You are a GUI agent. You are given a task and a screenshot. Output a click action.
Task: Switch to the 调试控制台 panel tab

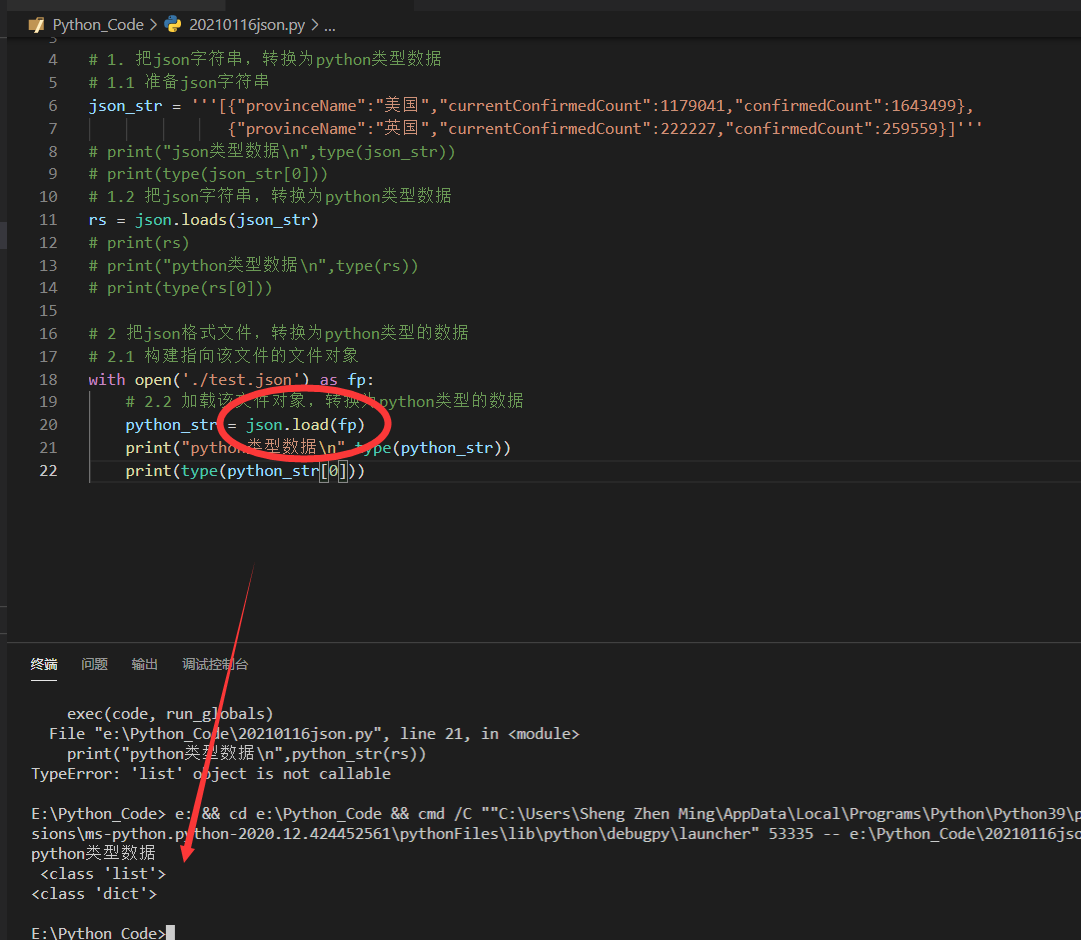(x=215, y=664)
